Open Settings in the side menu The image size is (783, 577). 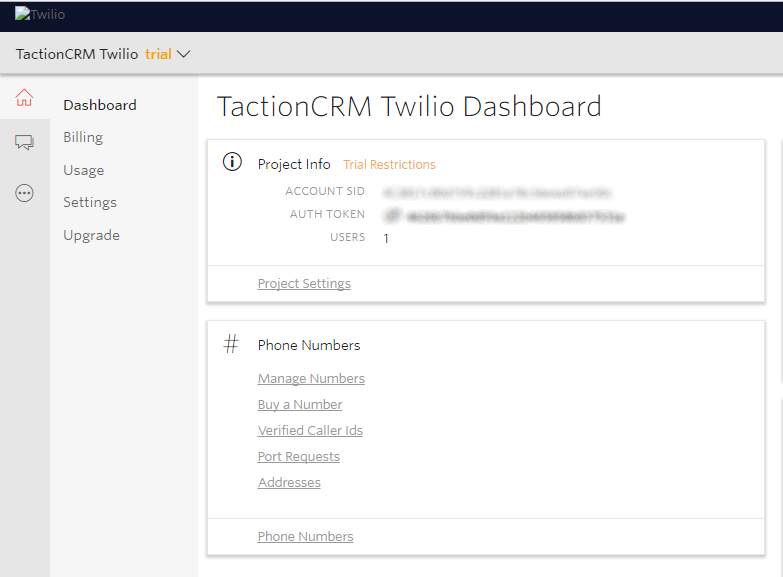[x=90, y=202]
